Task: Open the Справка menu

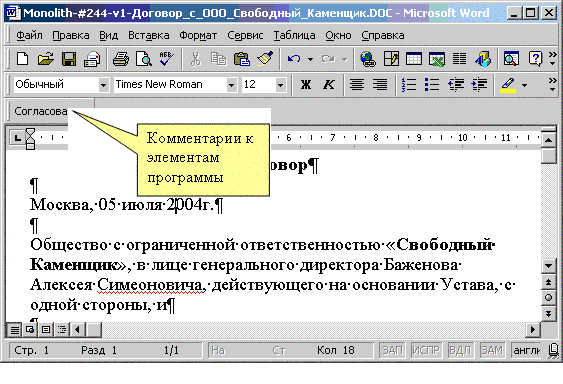Action: [x=383, y=35]
